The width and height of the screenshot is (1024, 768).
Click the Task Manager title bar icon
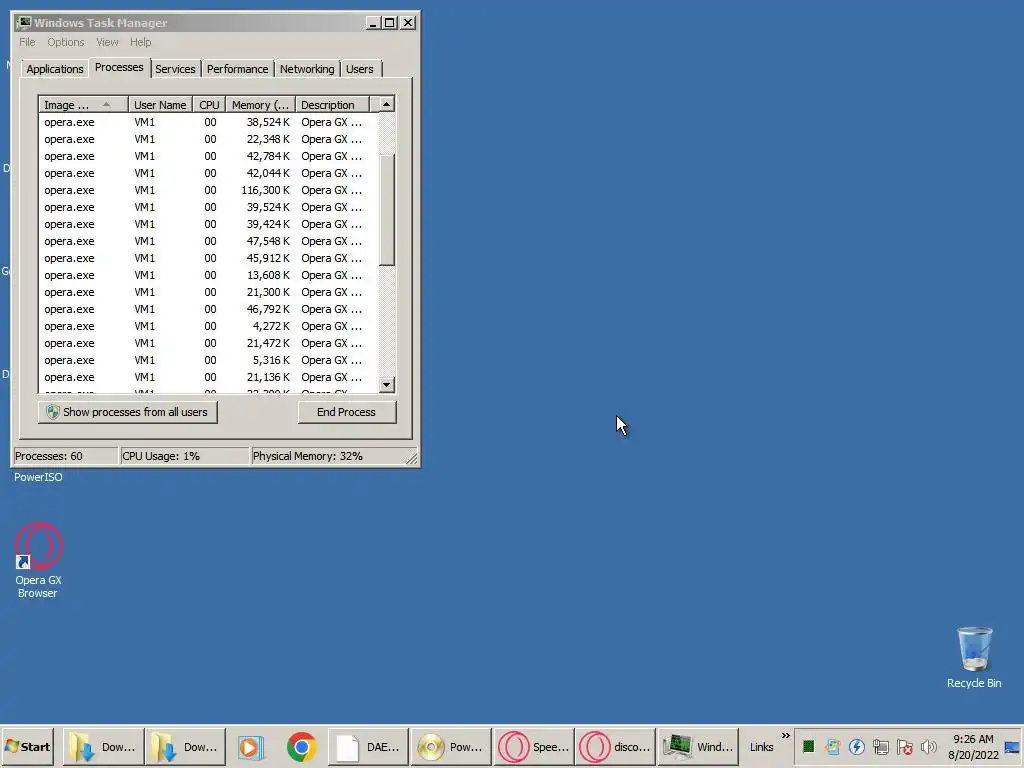click(24, 23)
